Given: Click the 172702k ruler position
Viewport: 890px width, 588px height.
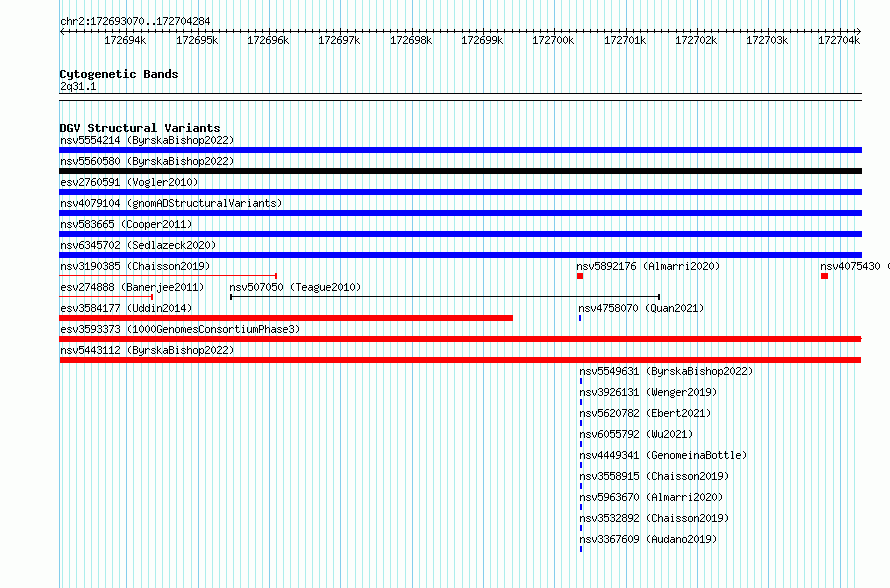Looking at the screenshot, I should click(x=696, y=40).
